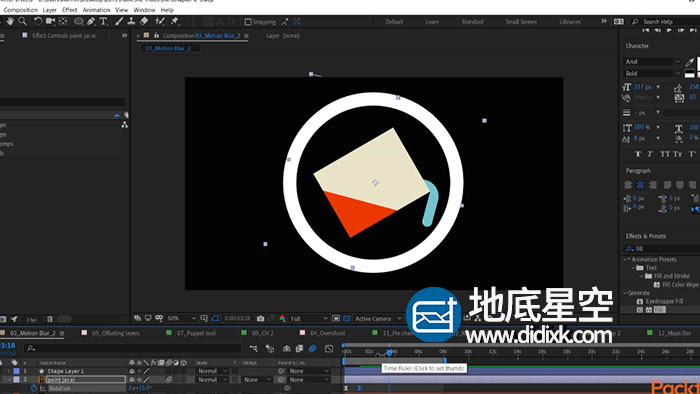
Task: Open the Graph Editor icon
Action: (x=329, y=348)
